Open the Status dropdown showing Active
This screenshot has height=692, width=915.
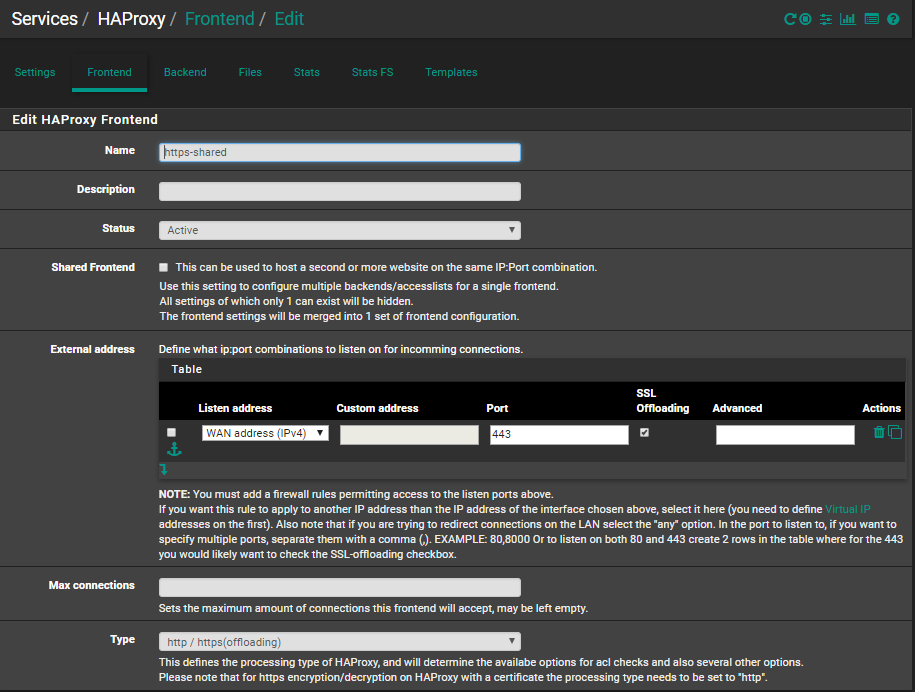[x=339, y=230]
